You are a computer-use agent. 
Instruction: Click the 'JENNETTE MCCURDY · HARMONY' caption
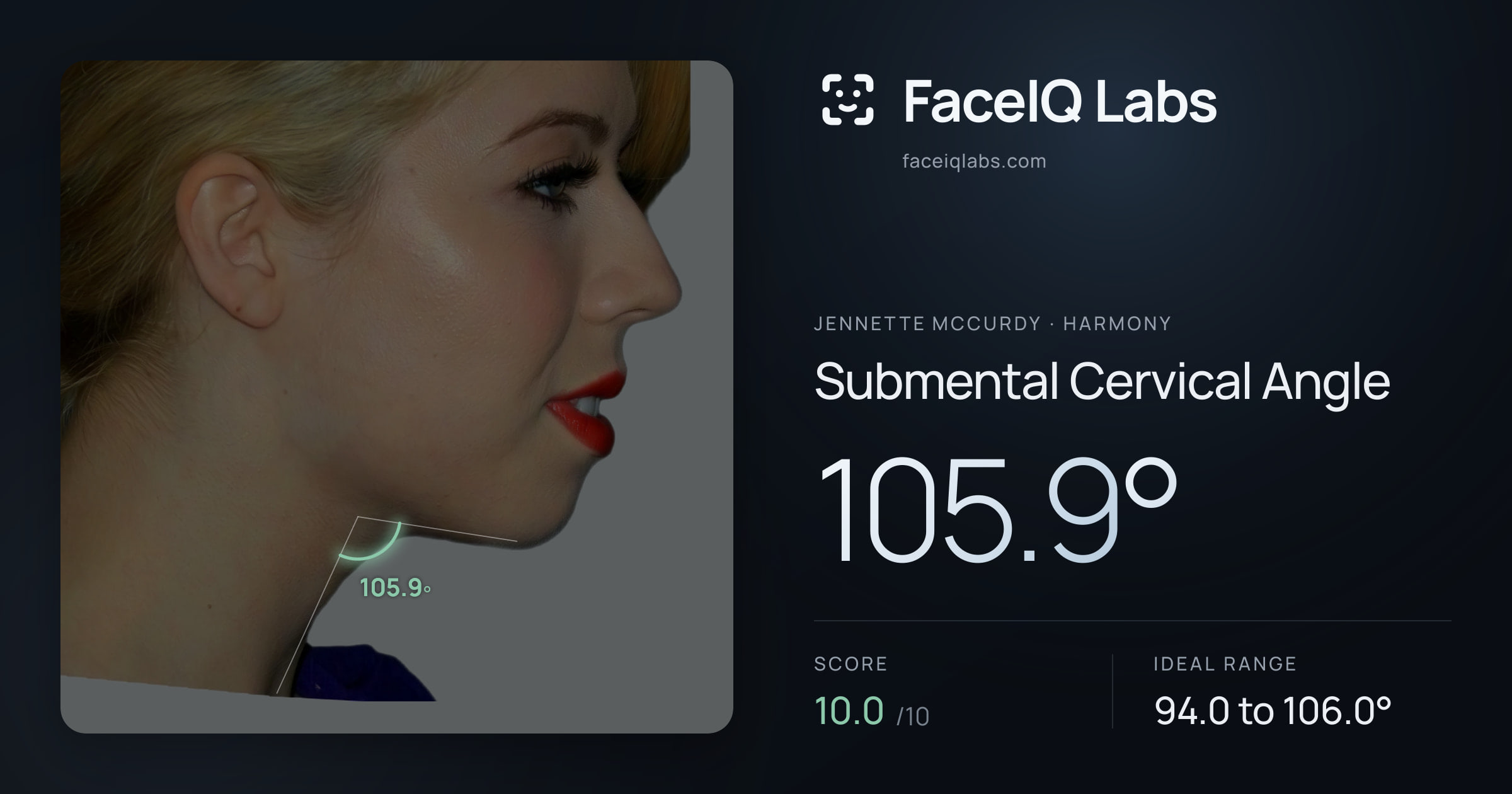pyautogui.click(x=992, y=323)
